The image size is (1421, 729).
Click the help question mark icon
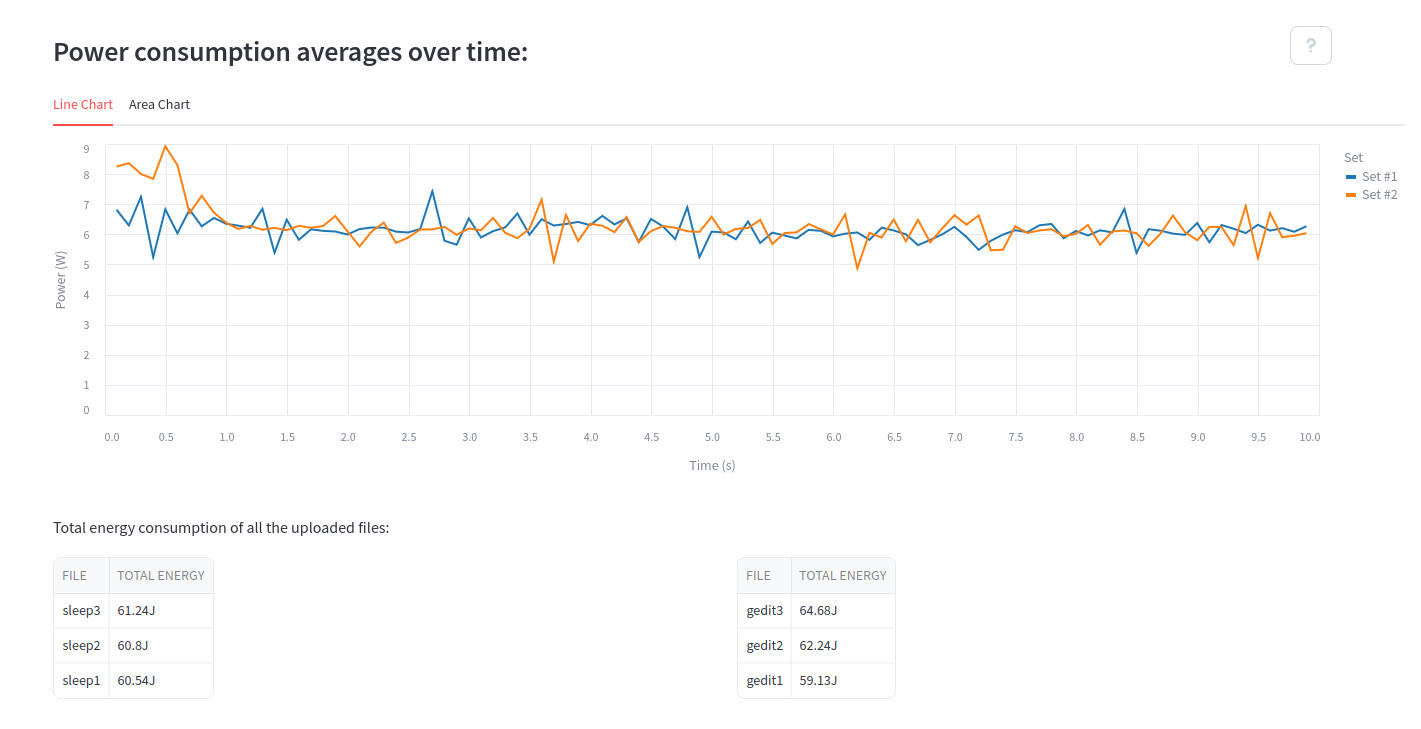[1310, 45]
